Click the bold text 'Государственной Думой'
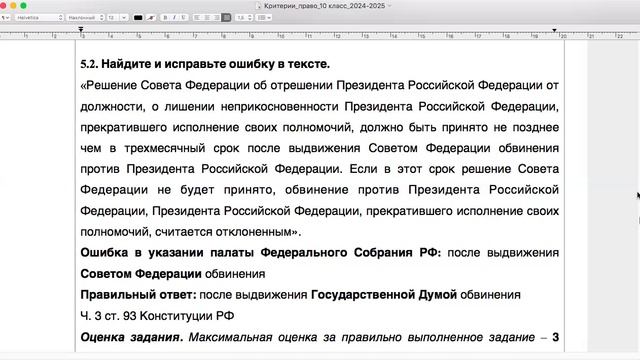 click(x=384, y=295)
